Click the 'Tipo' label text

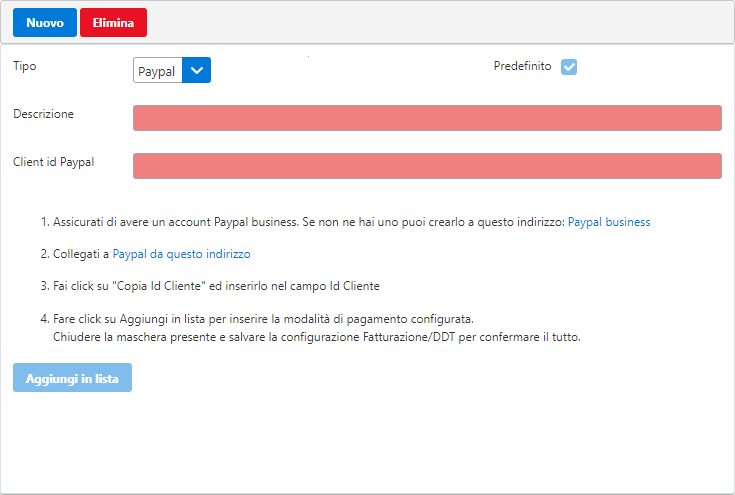tap(24, 66)
